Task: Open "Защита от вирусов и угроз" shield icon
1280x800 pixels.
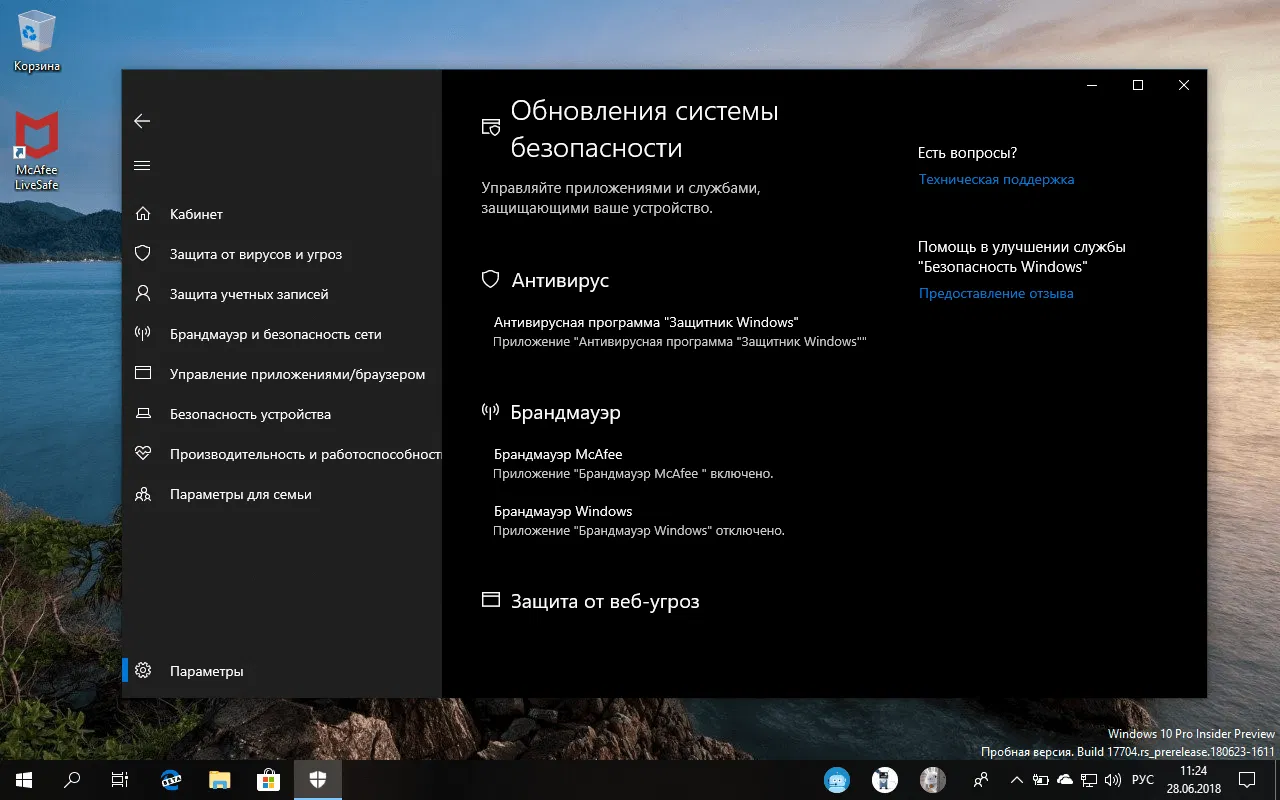Action: [143, 253]
